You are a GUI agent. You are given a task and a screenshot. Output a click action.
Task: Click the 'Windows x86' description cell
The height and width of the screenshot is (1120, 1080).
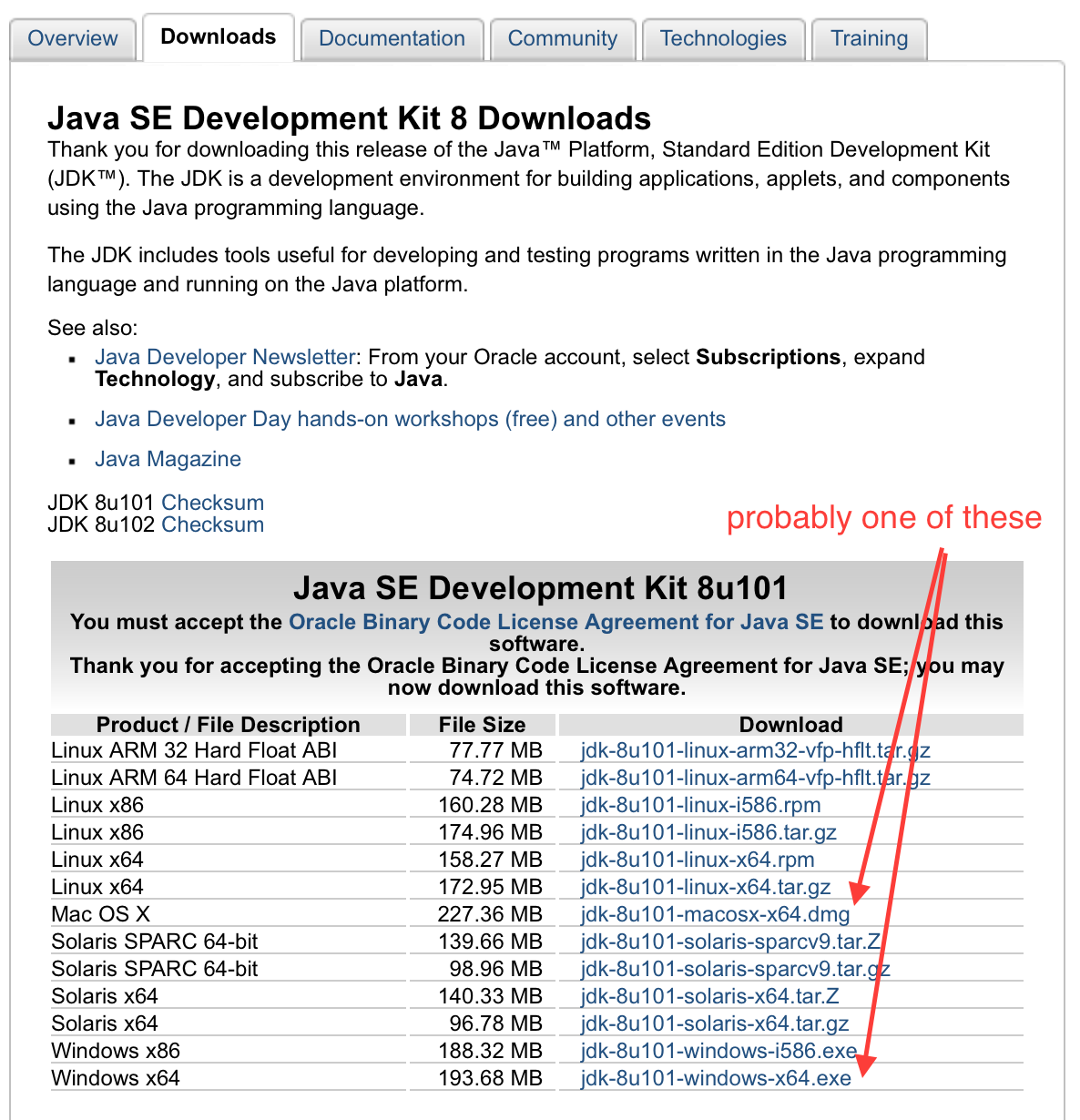click(228, 1051)
